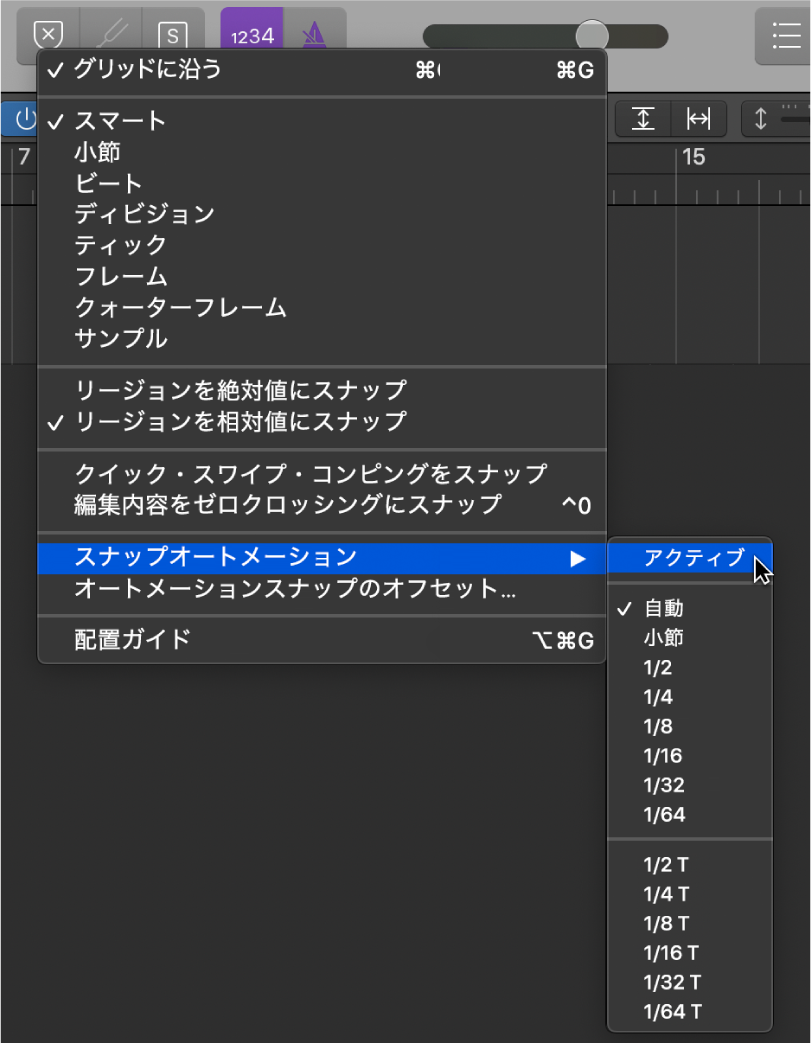Click the X-box no-overlap icon
Viewport: 811px width, 1043px height.
(48, 34)
